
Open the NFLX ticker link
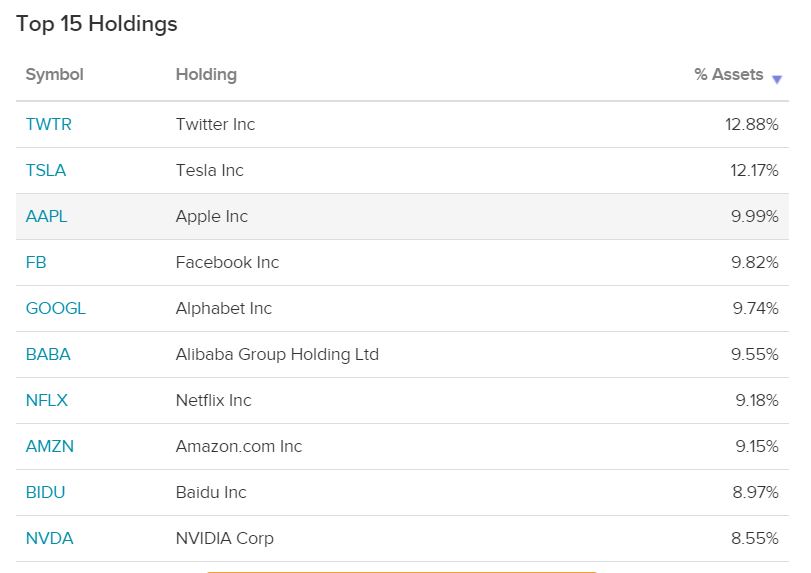(x=46, y=400)
